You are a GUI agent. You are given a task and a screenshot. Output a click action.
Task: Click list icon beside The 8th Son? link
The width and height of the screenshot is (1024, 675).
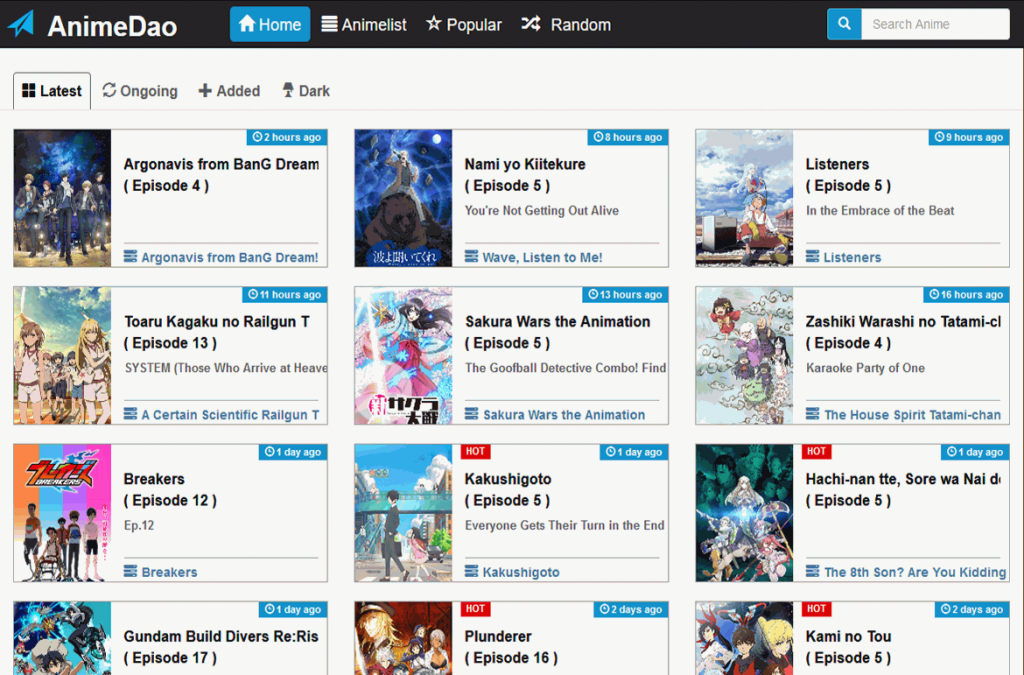click(812, 571)
